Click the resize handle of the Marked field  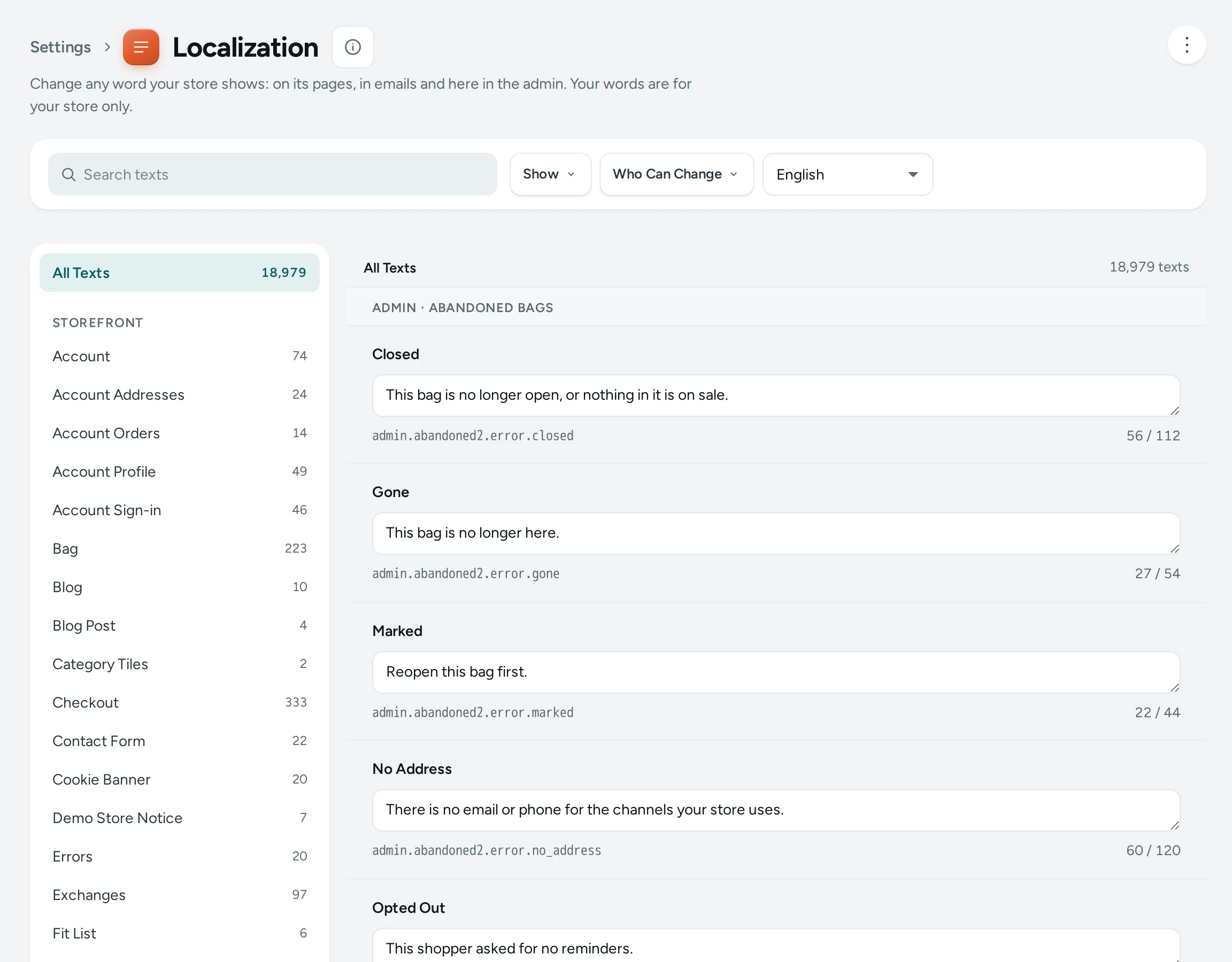click(1174, 688)
